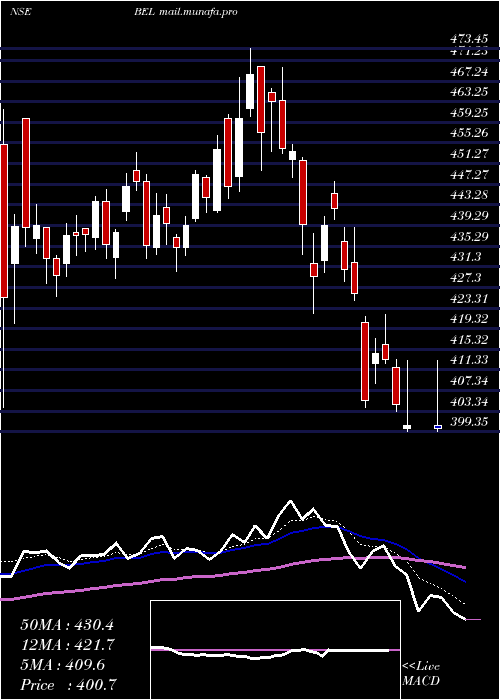
Task: Click the 12MA : 421.7 readout
Action: 67,645
